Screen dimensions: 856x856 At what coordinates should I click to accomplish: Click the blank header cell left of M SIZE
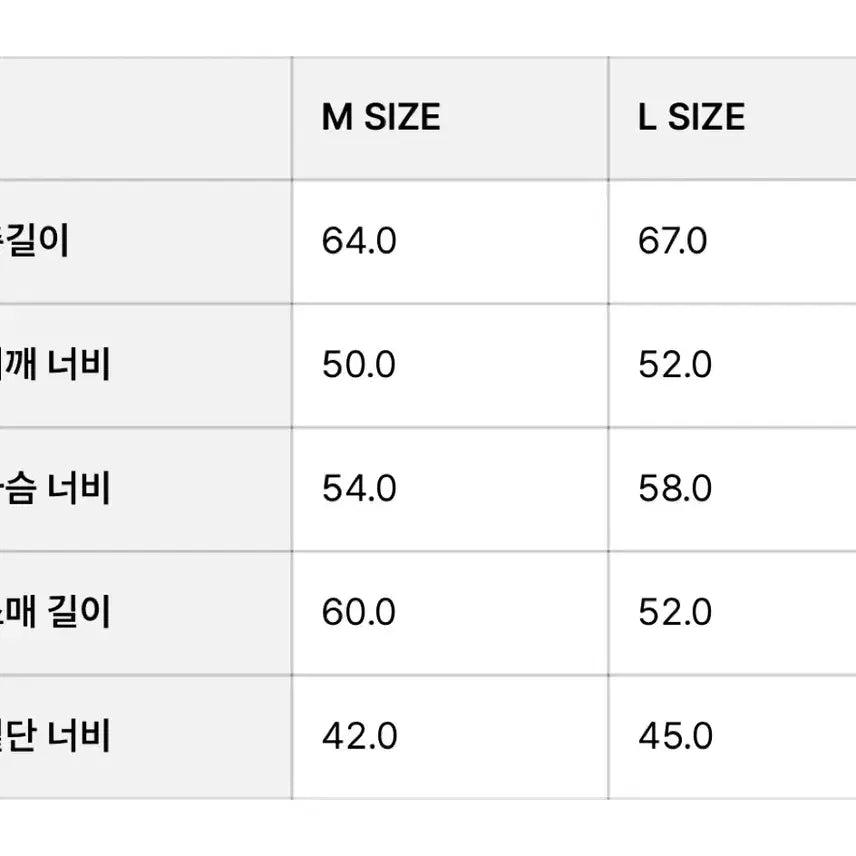(145, 118)
